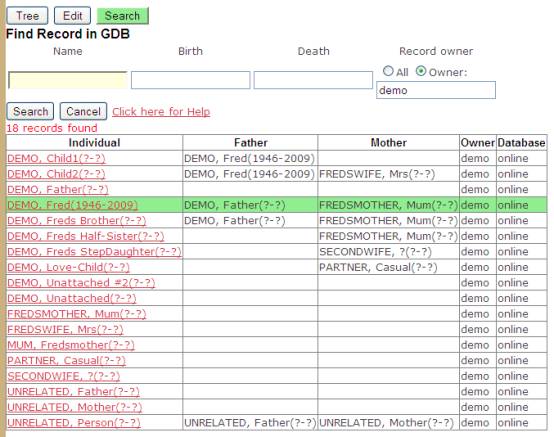Open record PARTNER, Casual(?-?) in Individual column
554x437 pixels.
66,360
